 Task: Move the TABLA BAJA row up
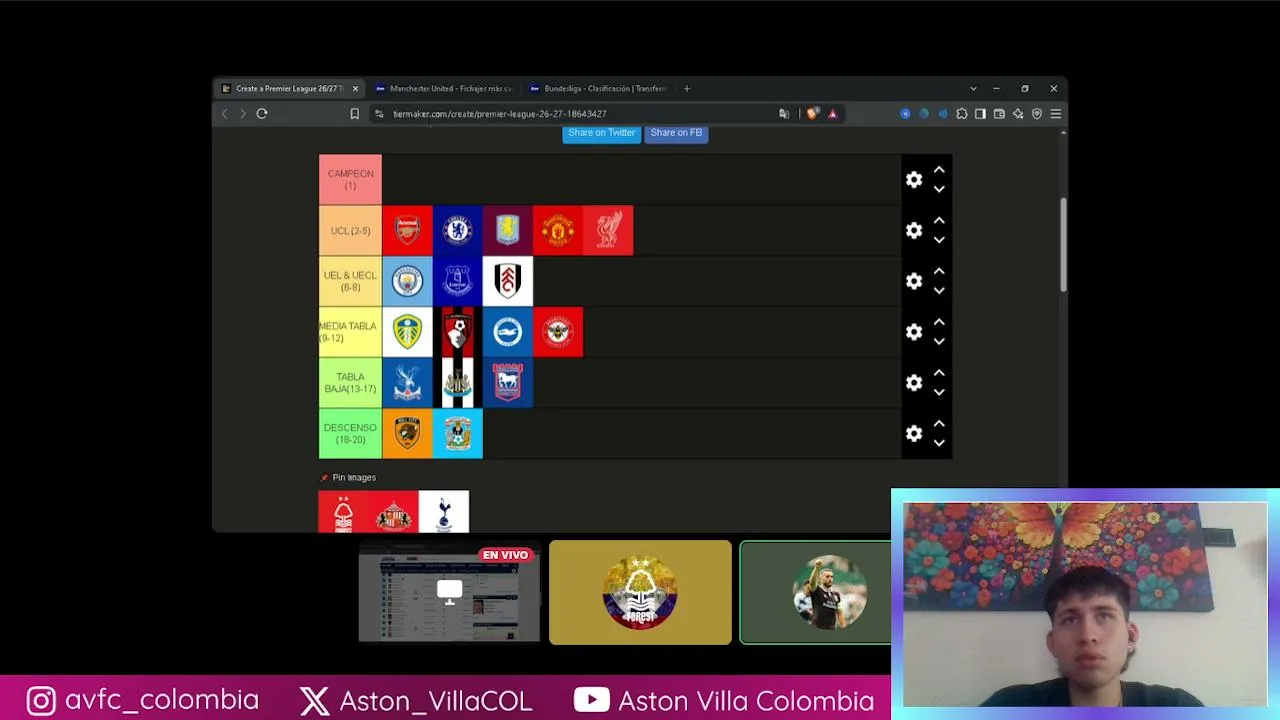[939, 373]
